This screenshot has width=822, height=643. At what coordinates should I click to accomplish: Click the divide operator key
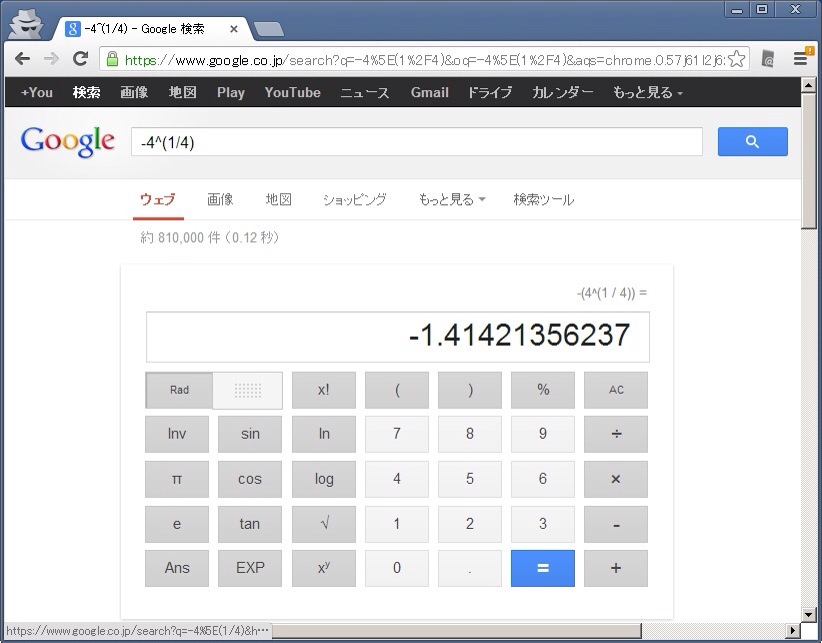[x=616, y=434]
